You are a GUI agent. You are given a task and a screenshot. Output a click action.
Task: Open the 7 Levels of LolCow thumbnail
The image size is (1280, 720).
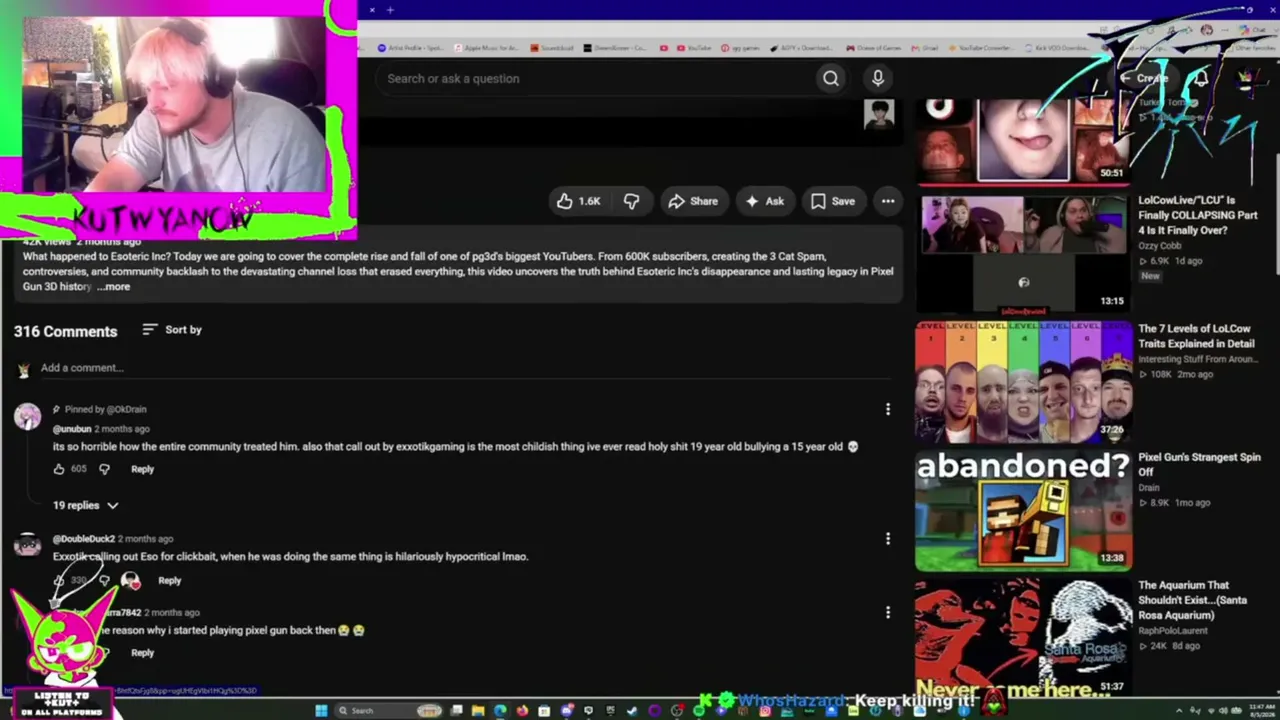(1023, 381)
